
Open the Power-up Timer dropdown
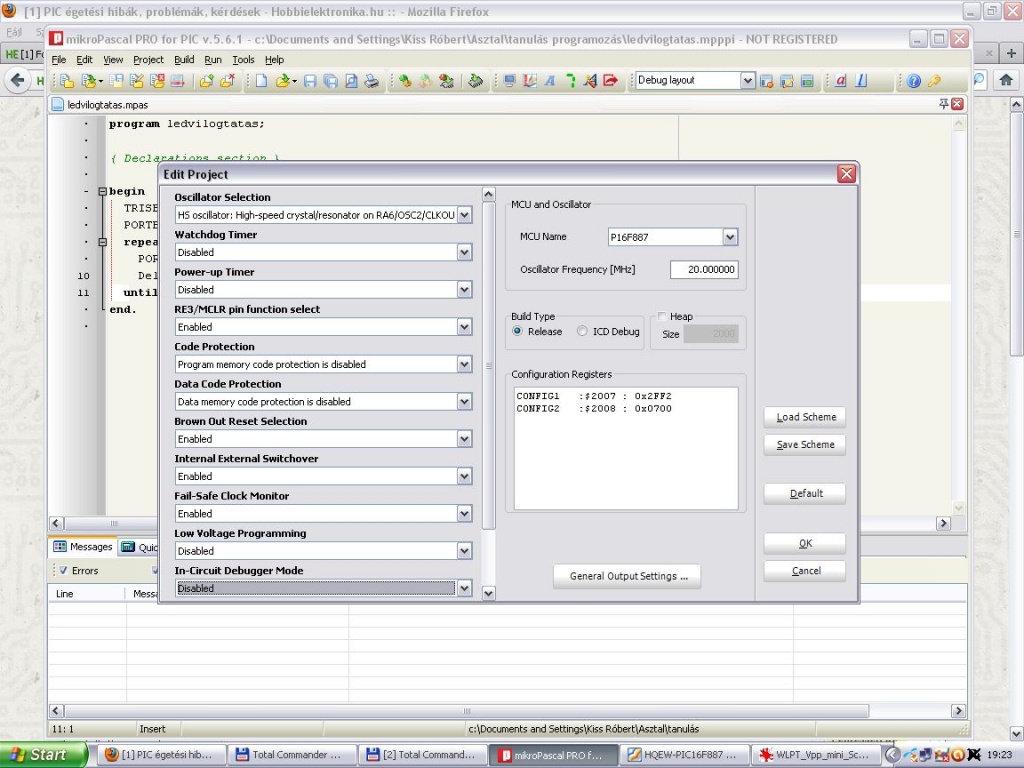coord(464,289)
